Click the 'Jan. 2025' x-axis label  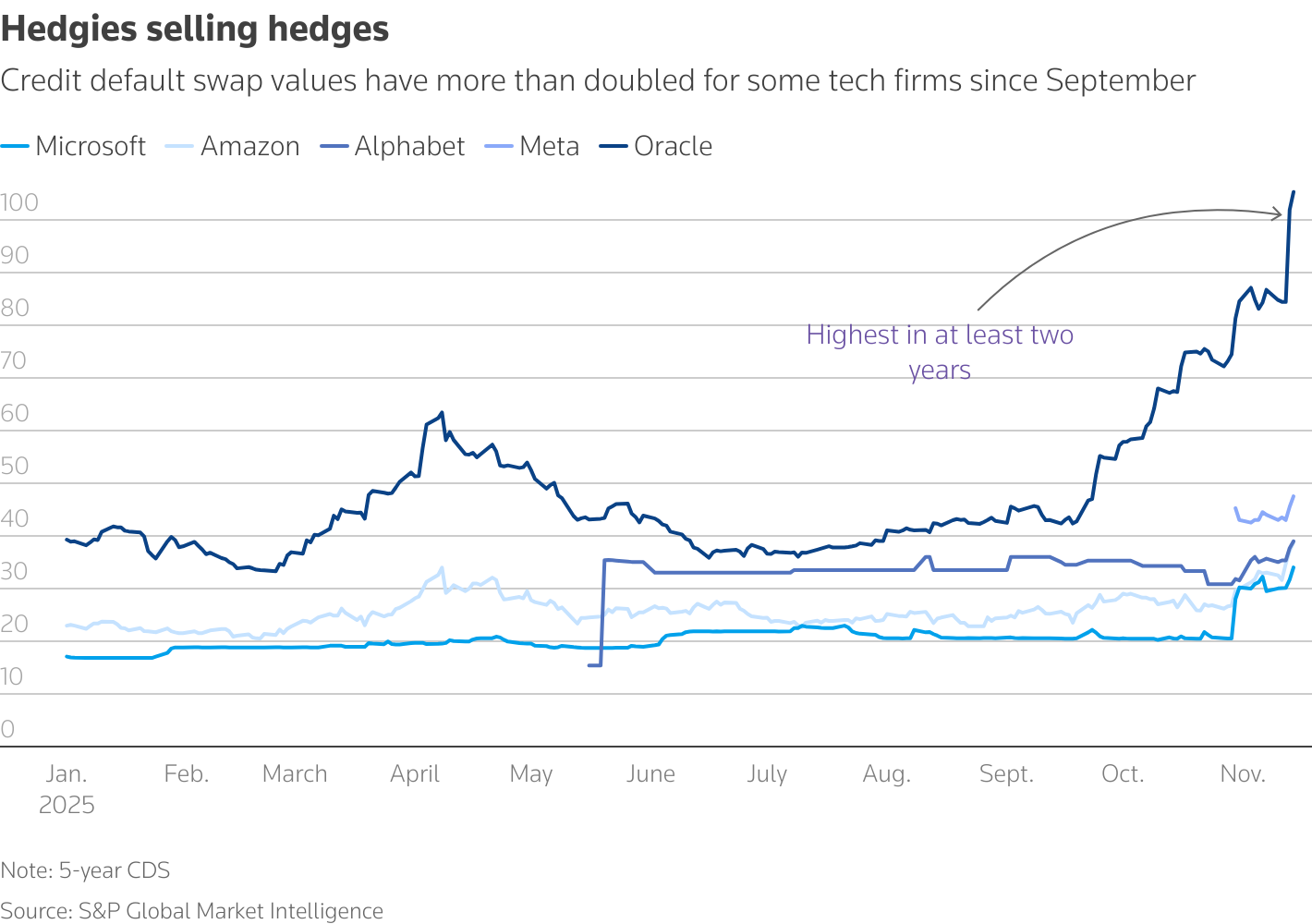67,788
